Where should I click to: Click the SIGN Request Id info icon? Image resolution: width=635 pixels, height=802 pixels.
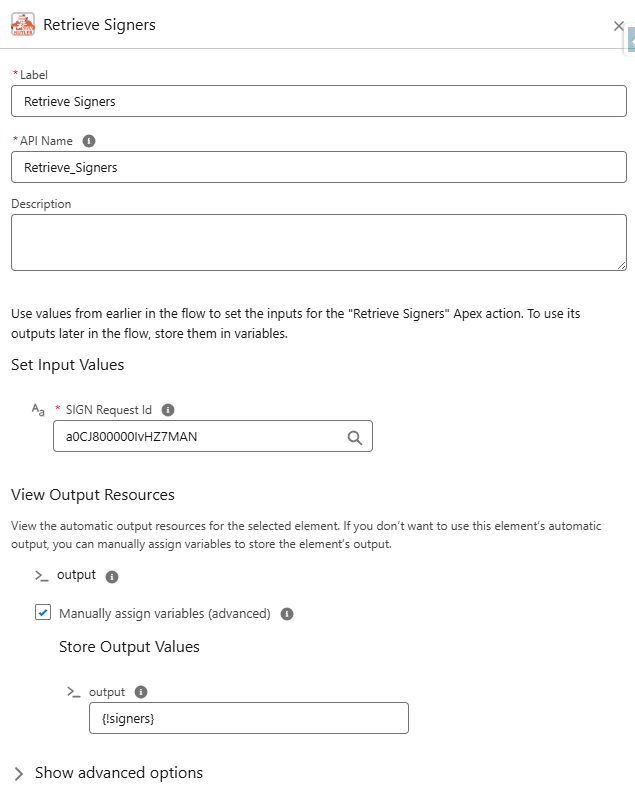pos(168,410)
